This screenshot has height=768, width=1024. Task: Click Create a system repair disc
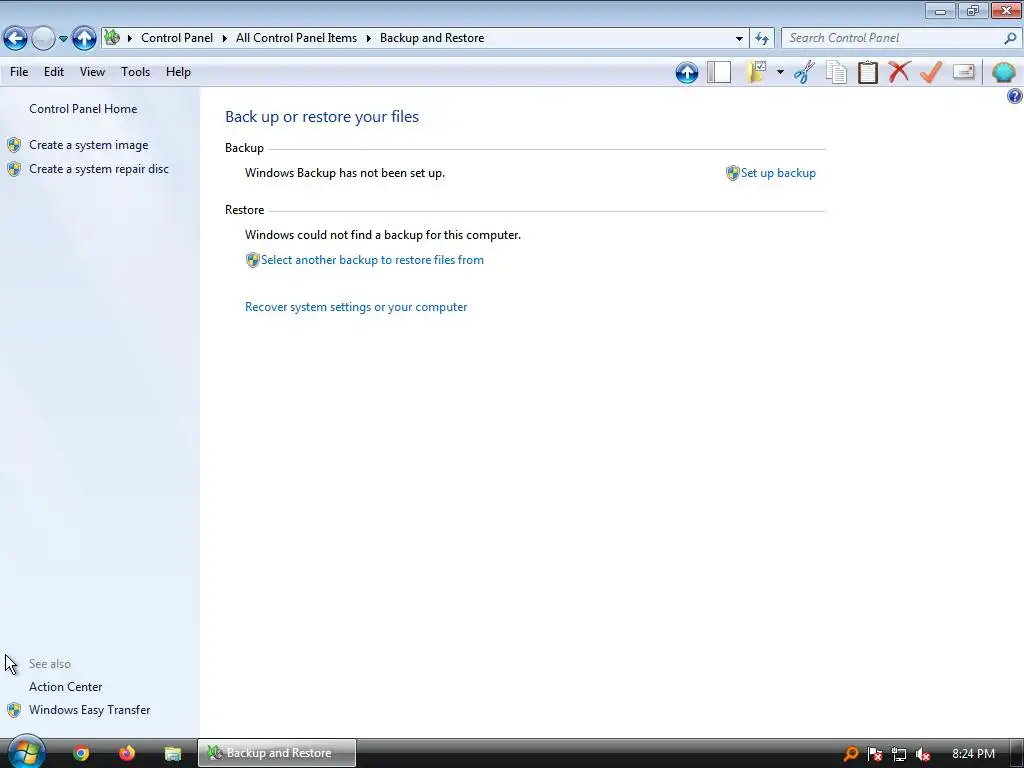pos(99,169)
